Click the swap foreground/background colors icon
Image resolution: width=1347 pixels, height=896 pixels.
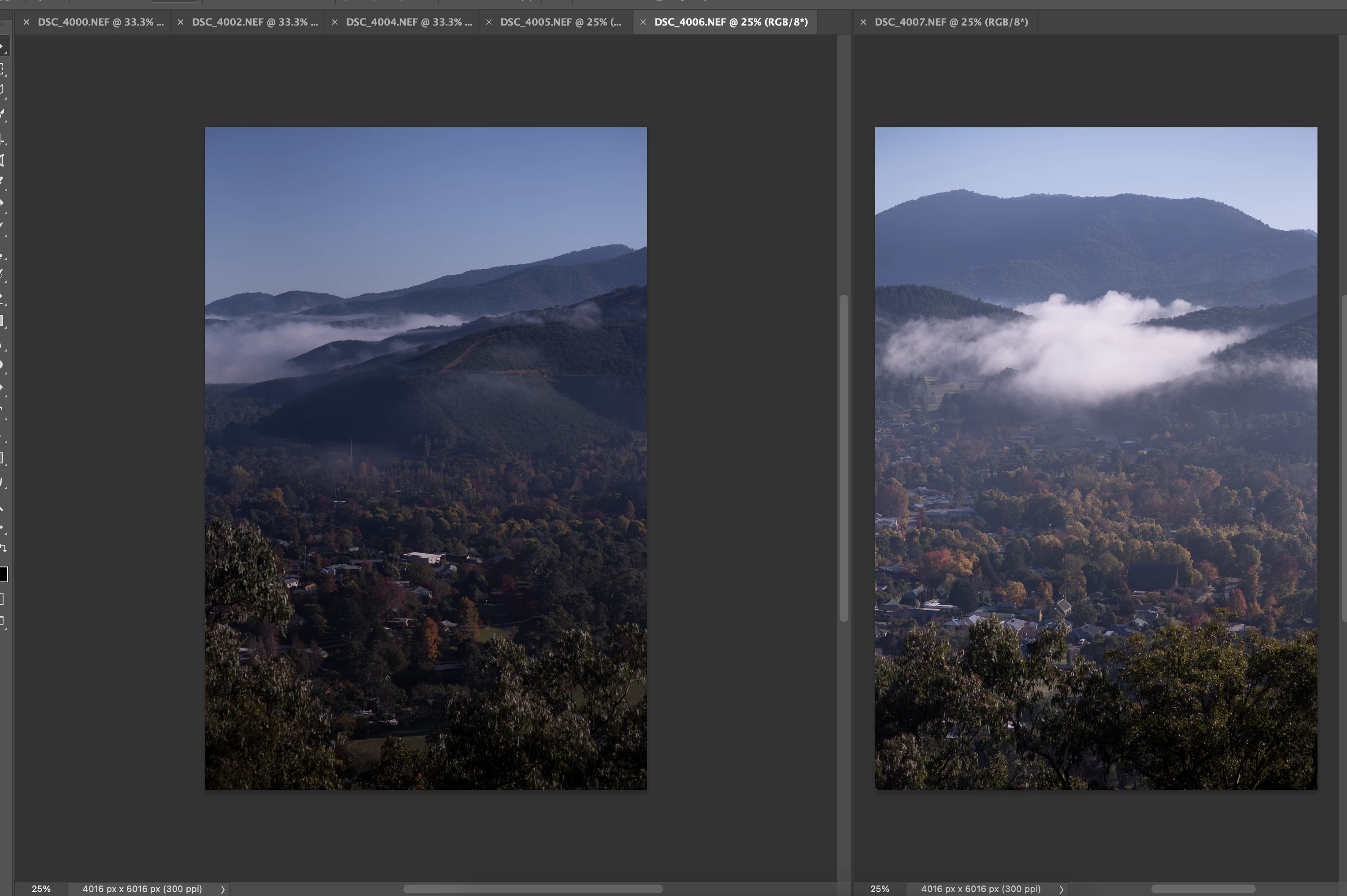click(x=4, y=548)
